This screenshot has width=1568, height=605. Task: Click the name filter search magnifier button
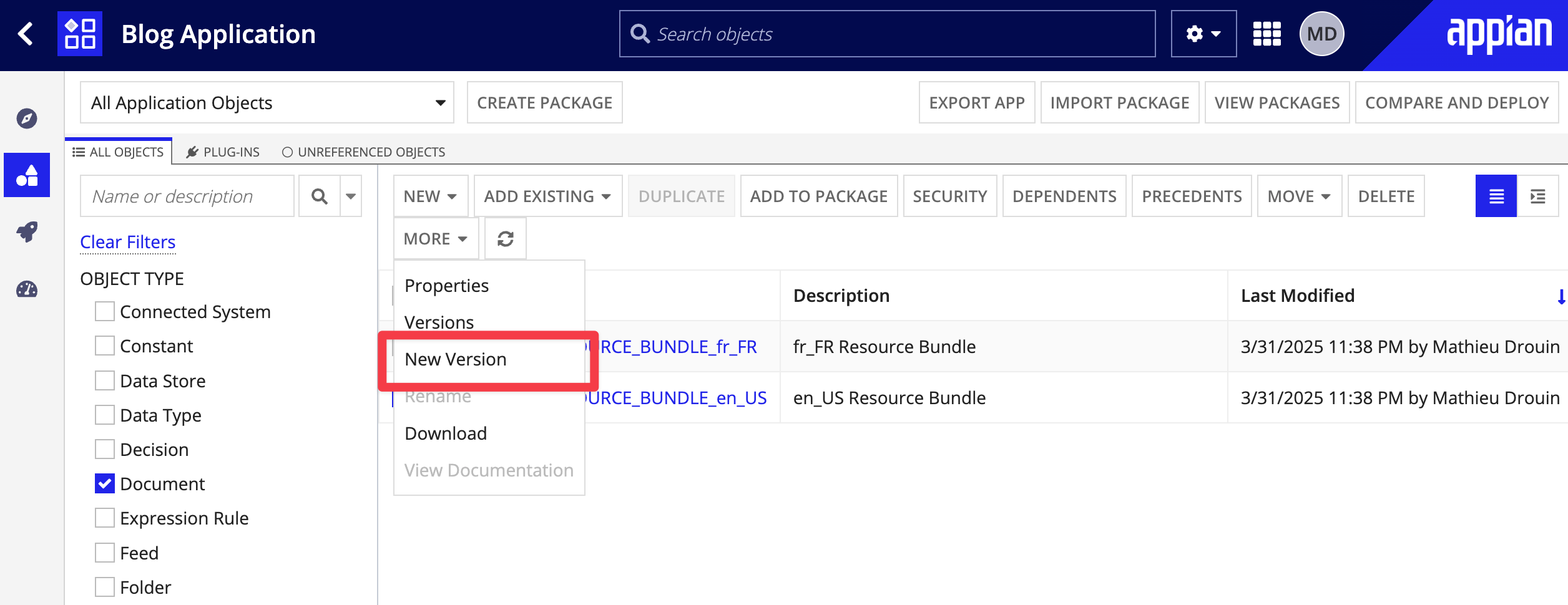pos(320,196)
